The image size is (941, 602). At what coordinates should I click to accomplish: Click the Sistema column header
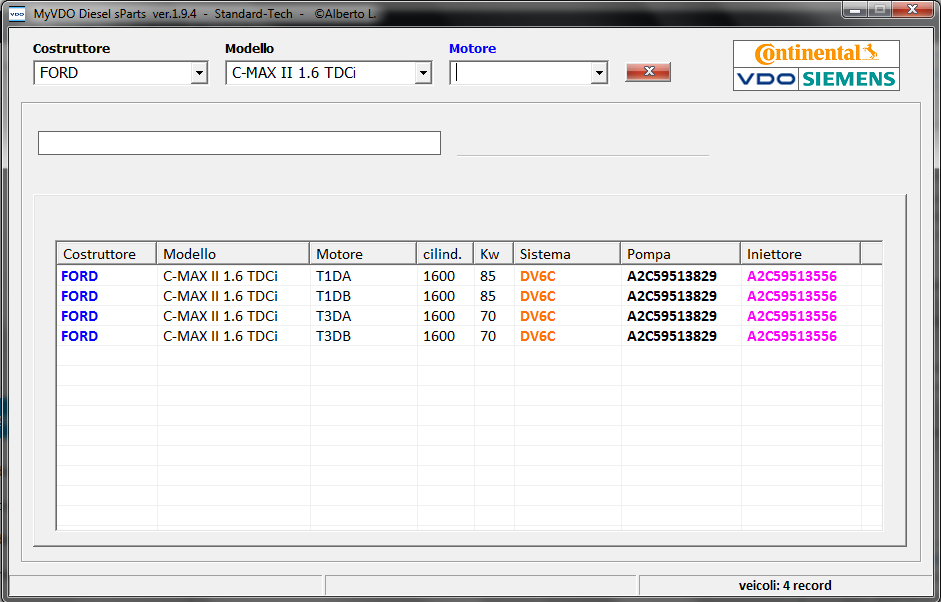pyautogui.click(x=567, y=254)
